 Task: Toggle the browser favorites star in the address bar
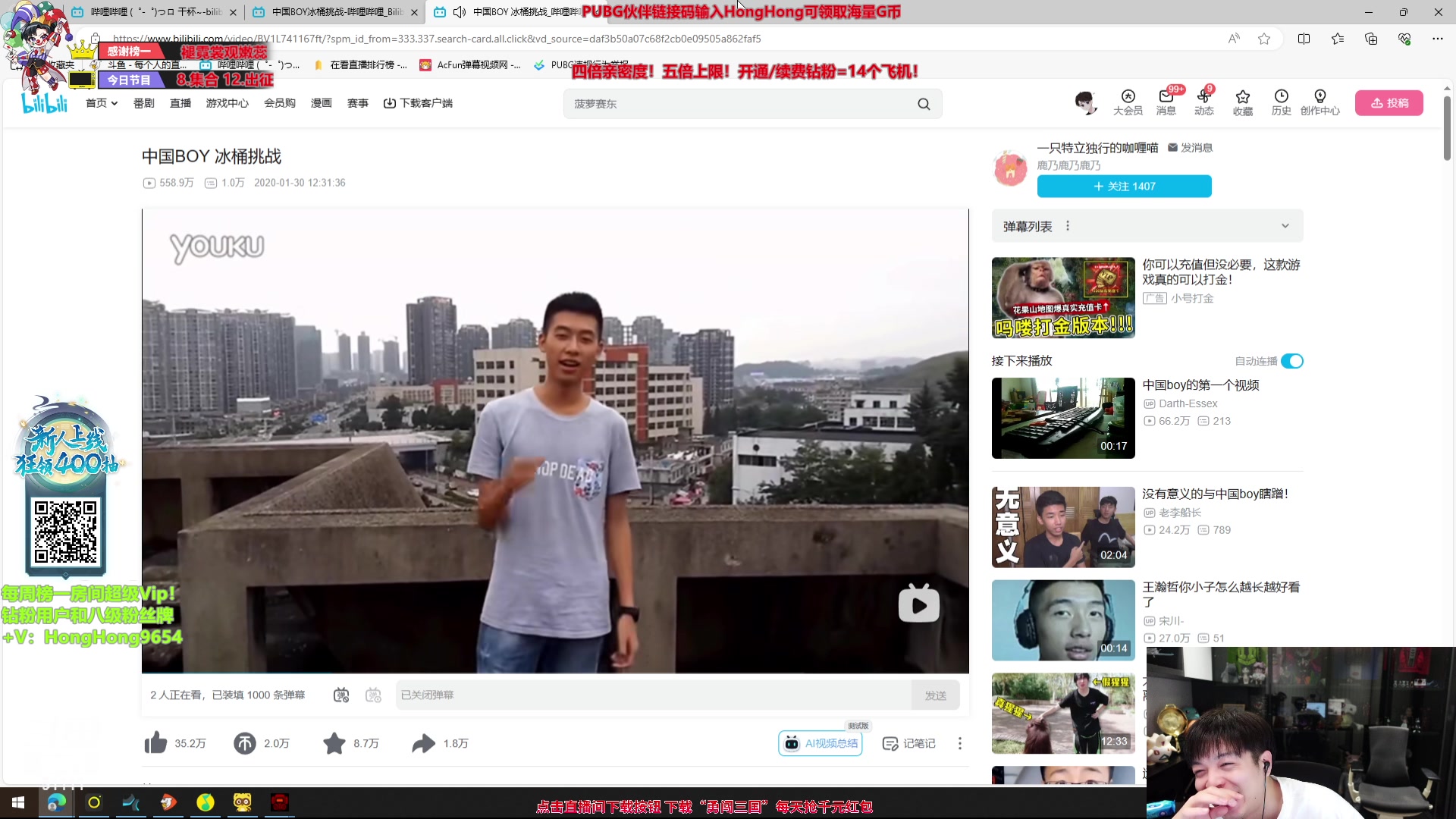tap(1264, 39)
